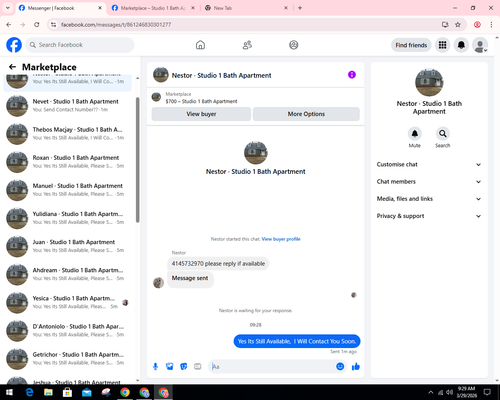Screen dimensions: 500x400
Task: Reload the page in browser
Action: (37, 25)
